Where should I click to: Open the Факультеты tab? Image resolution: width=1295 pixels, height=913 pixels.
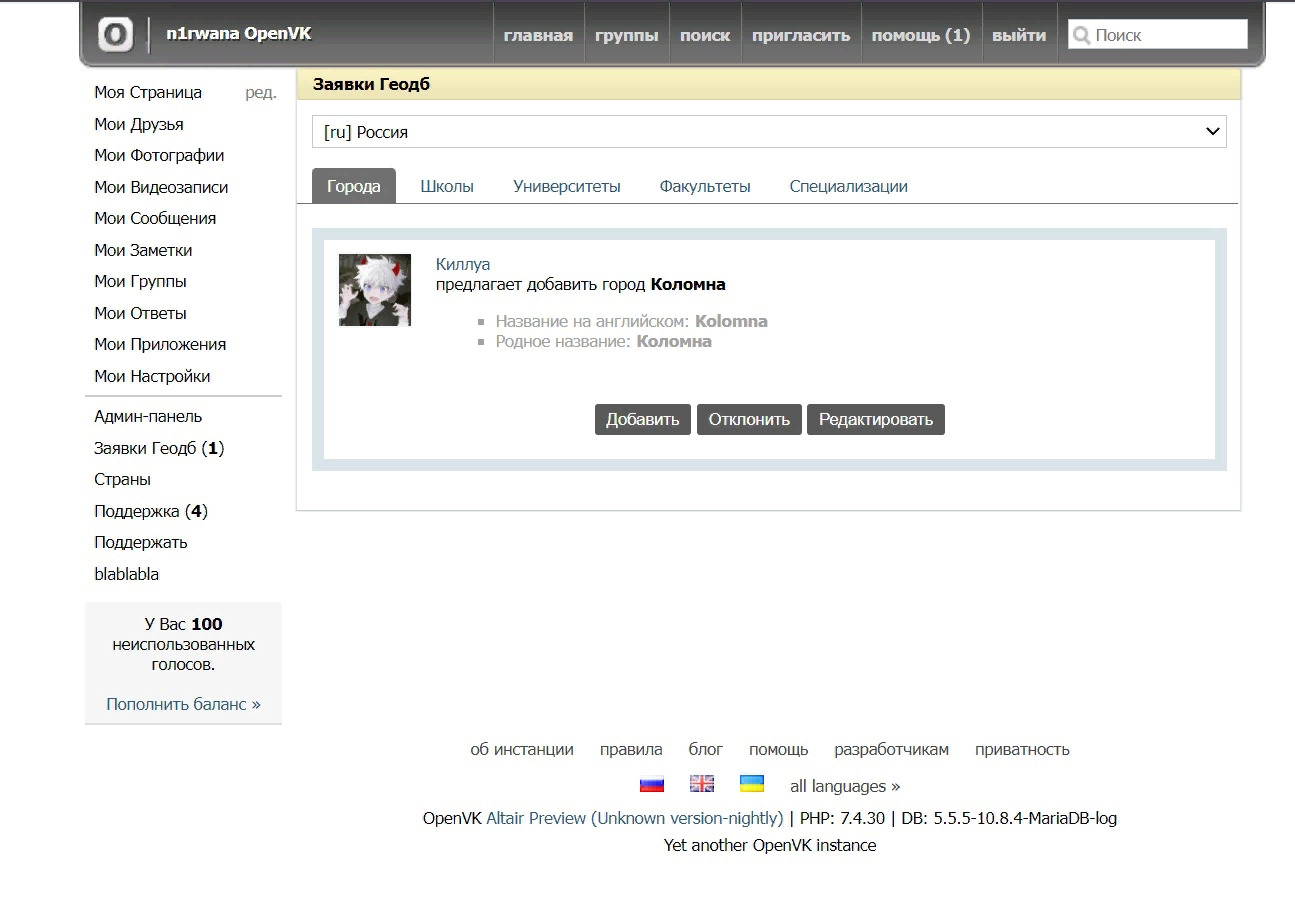[705, 186]
